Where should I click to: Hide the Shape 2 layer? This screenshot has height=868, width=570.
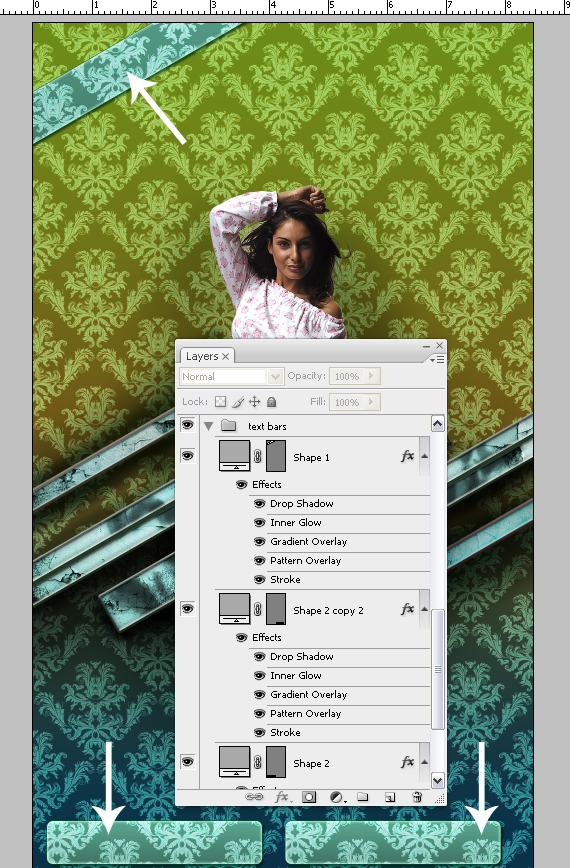188,761
